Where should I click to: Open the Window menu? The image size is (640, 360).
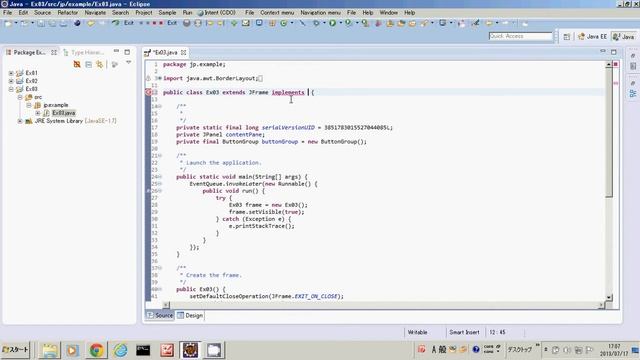coord(388,13)
